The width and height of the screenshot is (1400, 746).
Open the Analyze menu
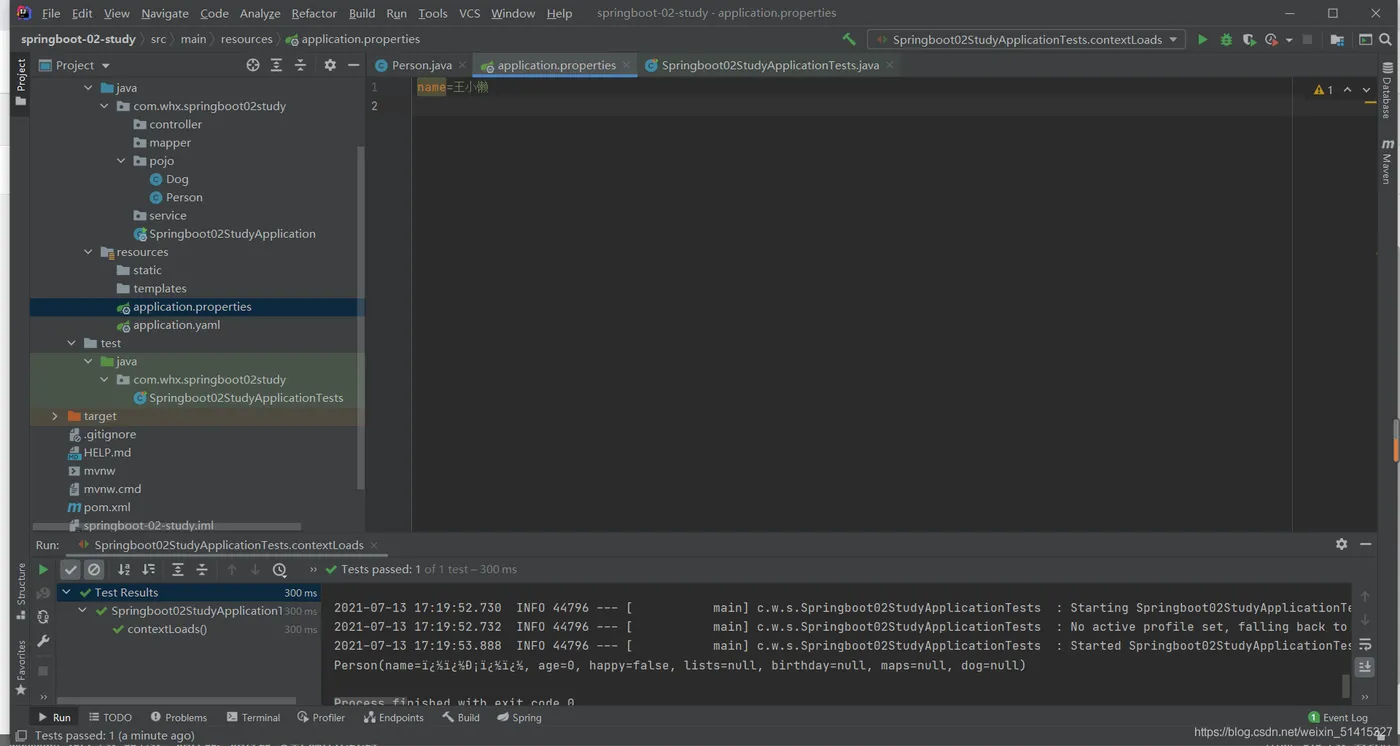click(260, 13)
